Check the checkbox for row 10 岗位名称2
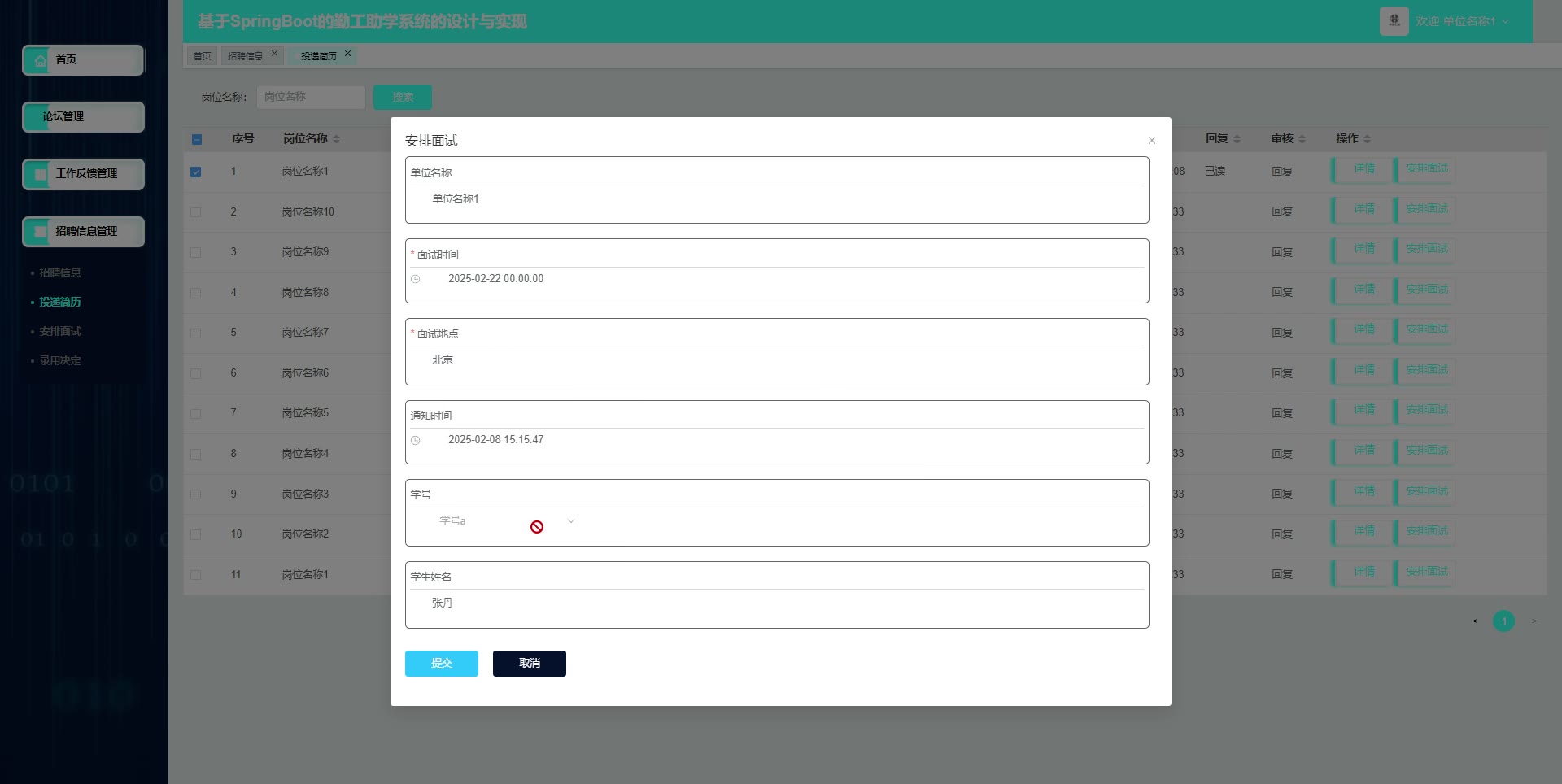The height and width of the screenshot is (784, 1562). pyautogui.click(x=196, y=534)
